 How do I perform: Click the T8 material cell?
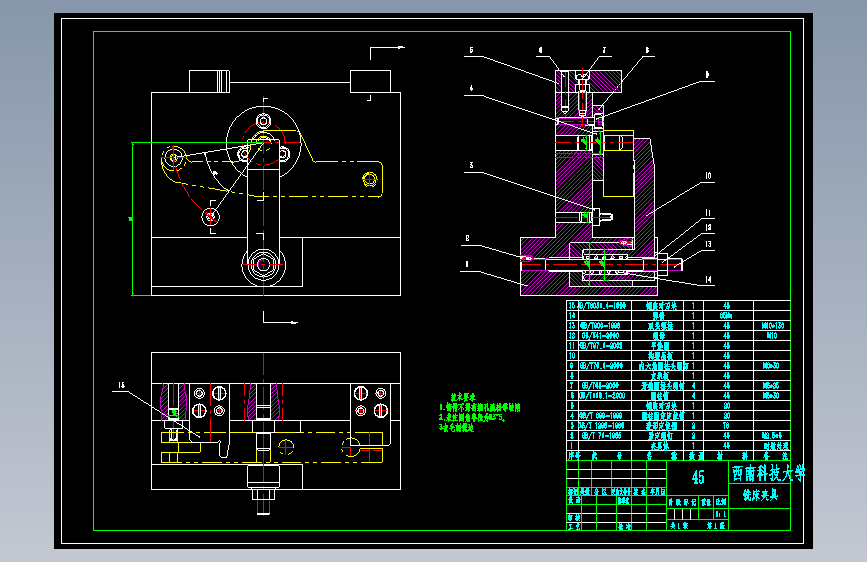[726, 425]
